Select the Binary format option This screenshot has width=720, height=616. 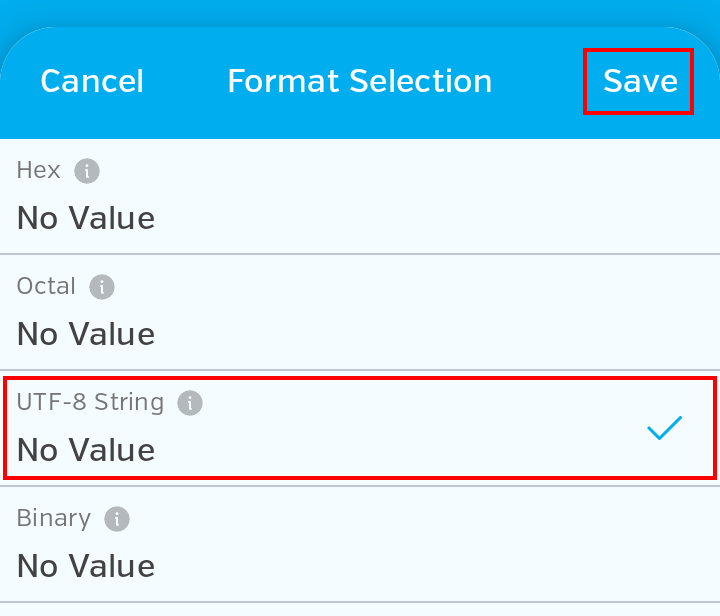360,544
